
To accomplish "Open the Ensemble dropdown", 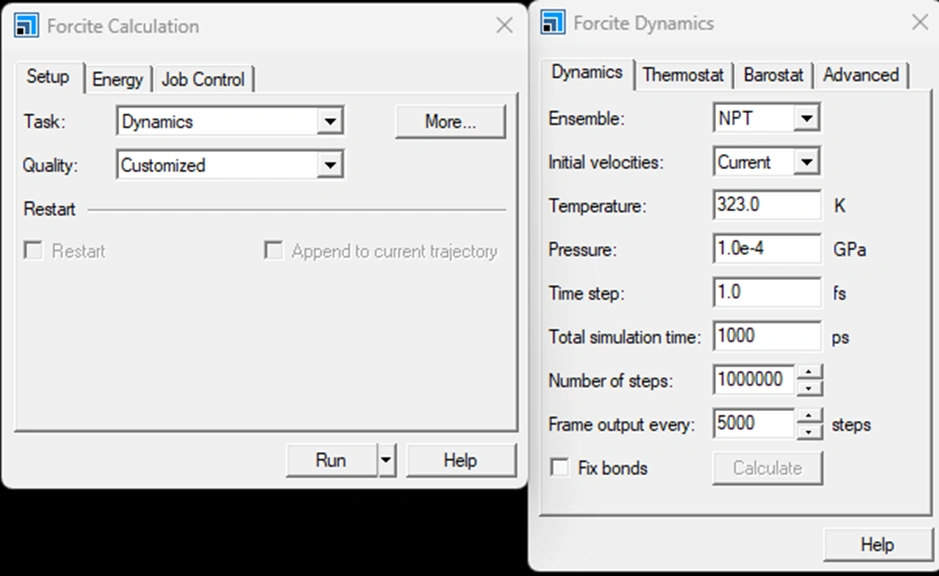I will click(806, 118).
